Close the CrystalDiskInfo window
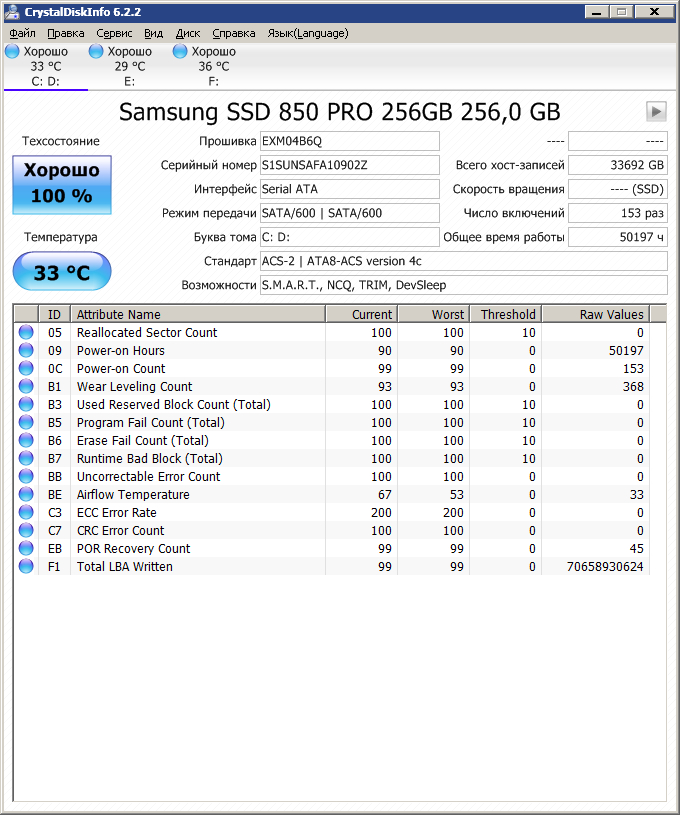This screenshot has height=815, width=680. [x=655, y=11]
